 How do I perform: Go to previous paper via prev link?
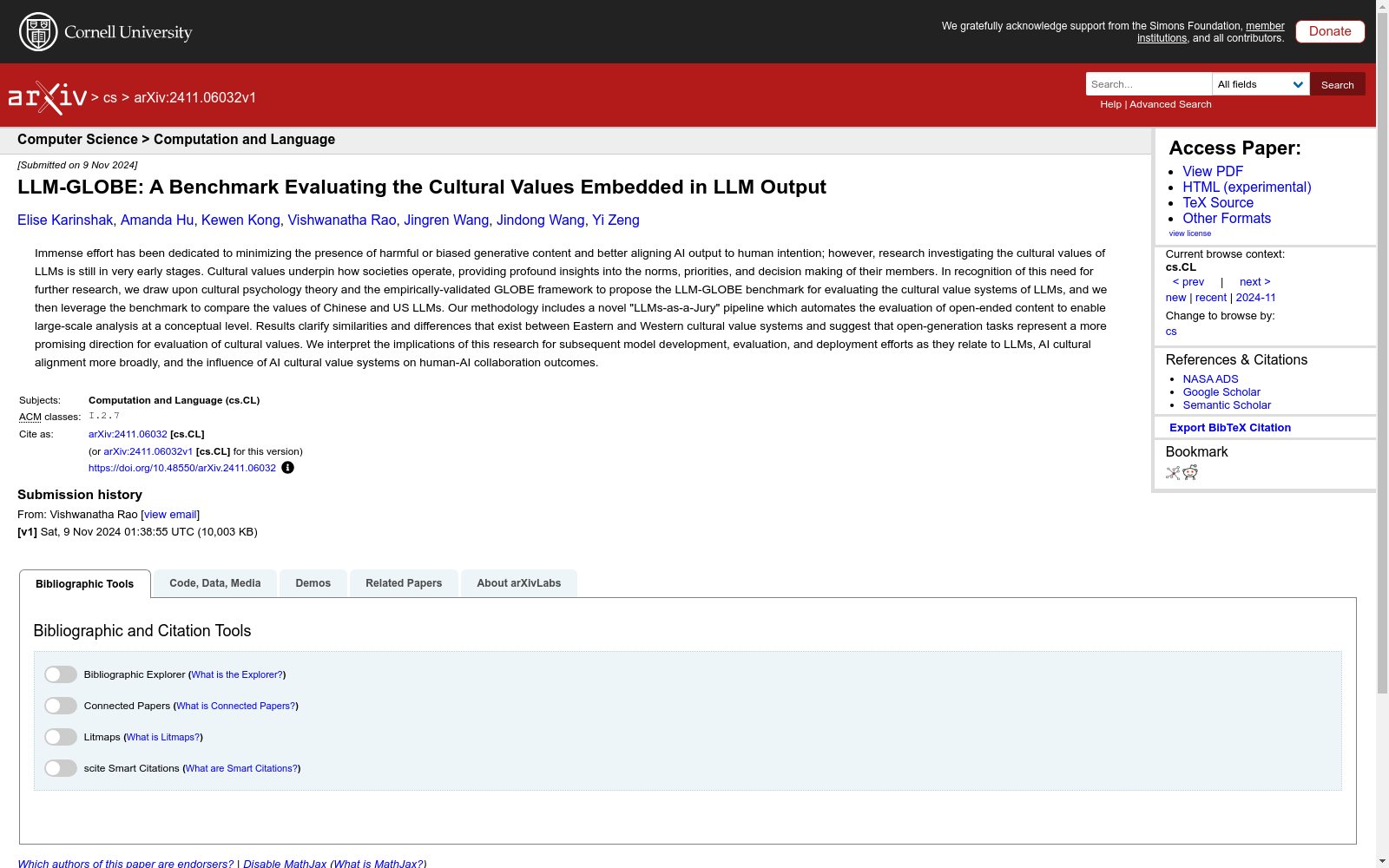pyautogui.click(x=1188, y=282)
